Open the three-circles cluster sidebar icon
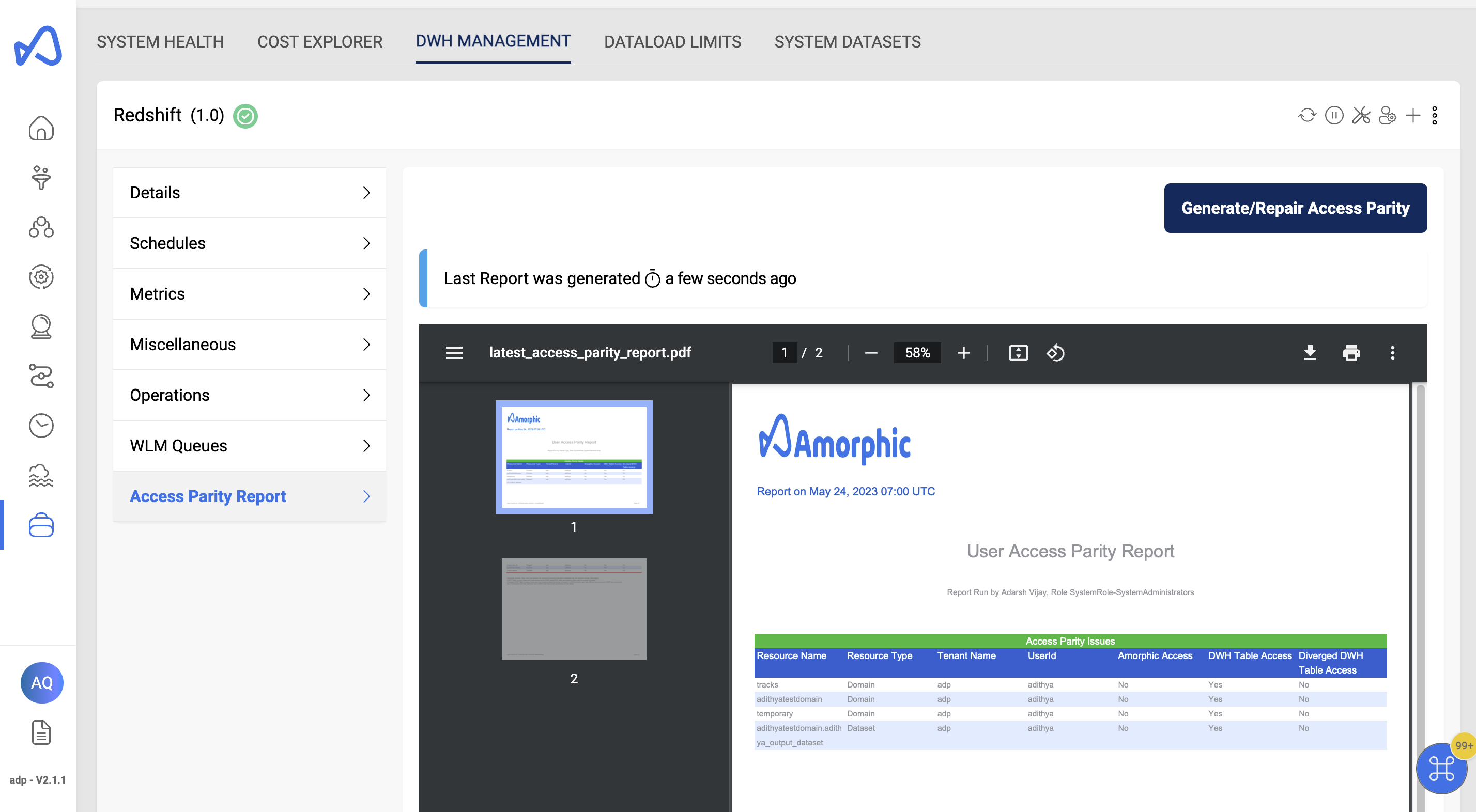 pos(41,228)
